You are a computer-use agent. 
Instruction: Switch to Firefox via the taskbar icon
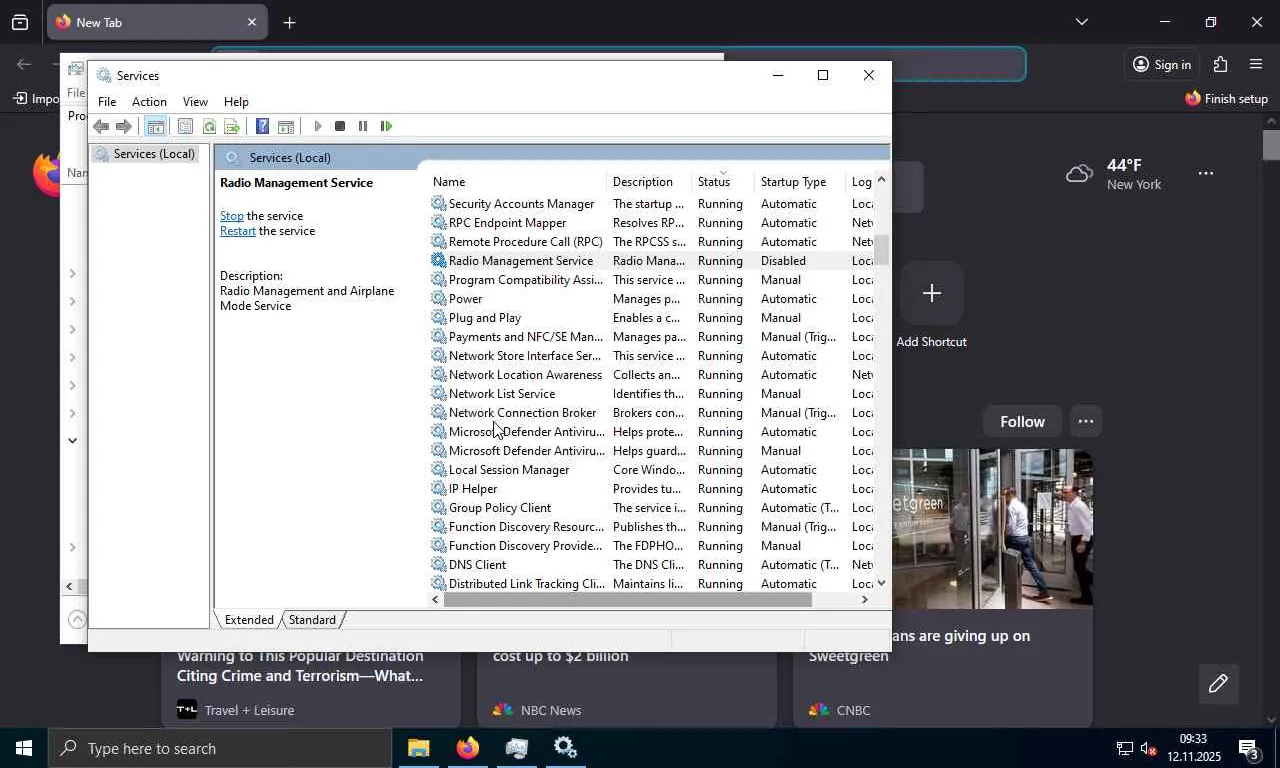[467, 748]
